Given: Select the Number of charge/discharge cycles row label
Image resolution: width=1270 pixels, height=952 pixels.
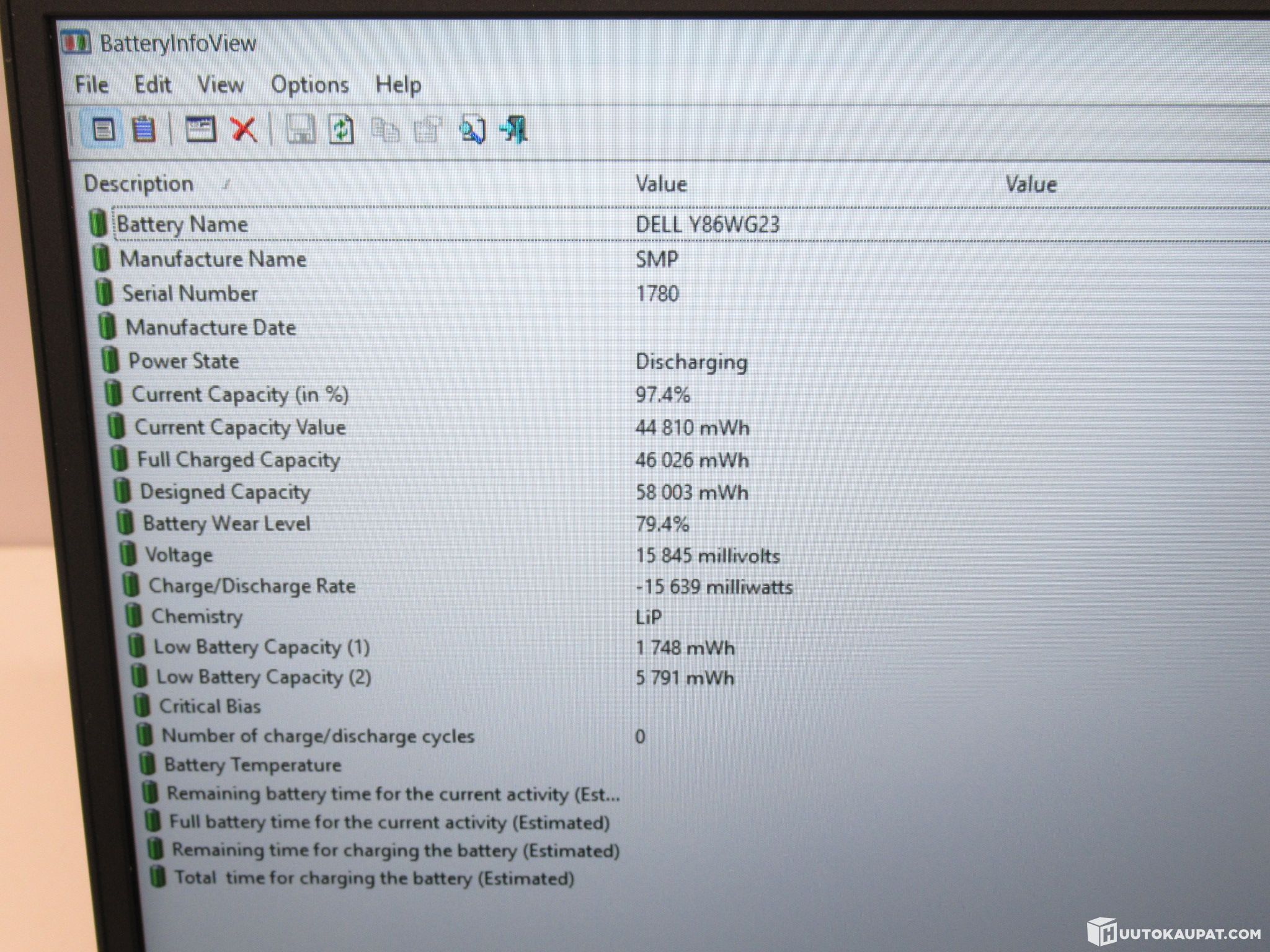Looking at the screenshot, I should pyautogui.click(x=318, y=736).
